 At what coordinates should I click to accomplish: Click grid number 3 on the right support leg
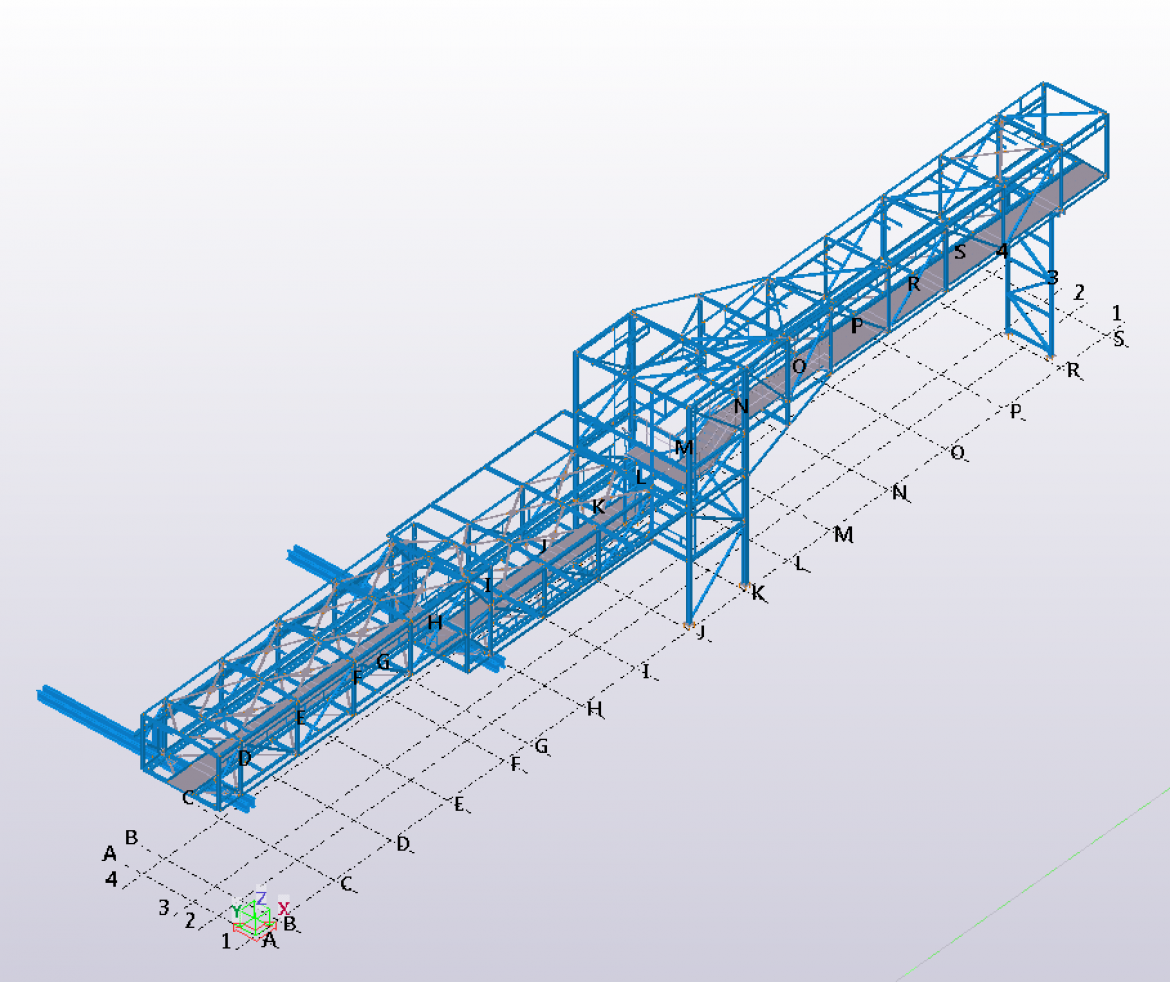coord(1051,275)
